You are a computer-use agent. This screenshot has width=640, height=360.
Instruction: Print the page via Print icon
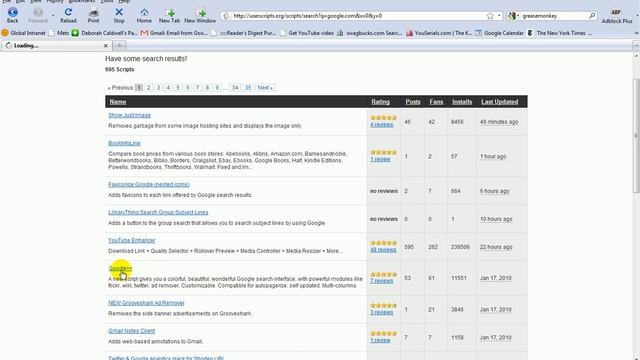click(93, 15)
